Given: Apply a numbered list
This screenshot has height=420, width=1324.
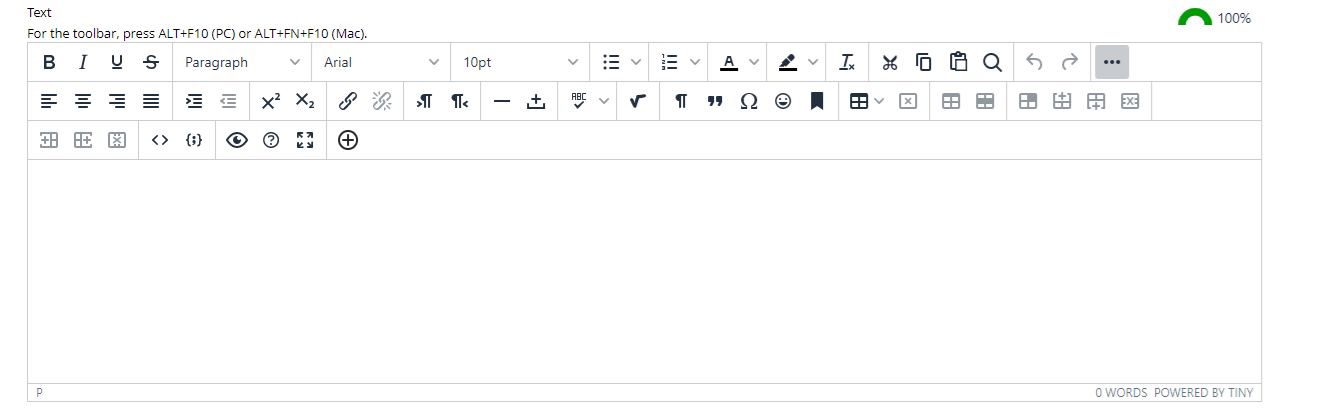Looking at the screenshot, I should pyautogui.click(x=671, y=62).
